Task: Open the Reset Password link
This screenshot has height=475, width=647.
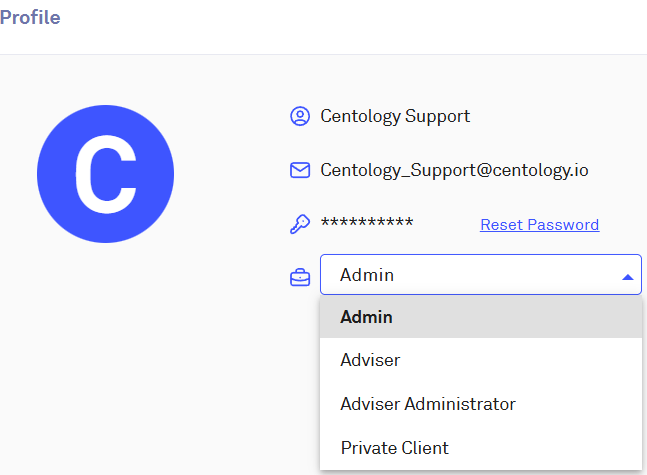Action: click(539, 225)
